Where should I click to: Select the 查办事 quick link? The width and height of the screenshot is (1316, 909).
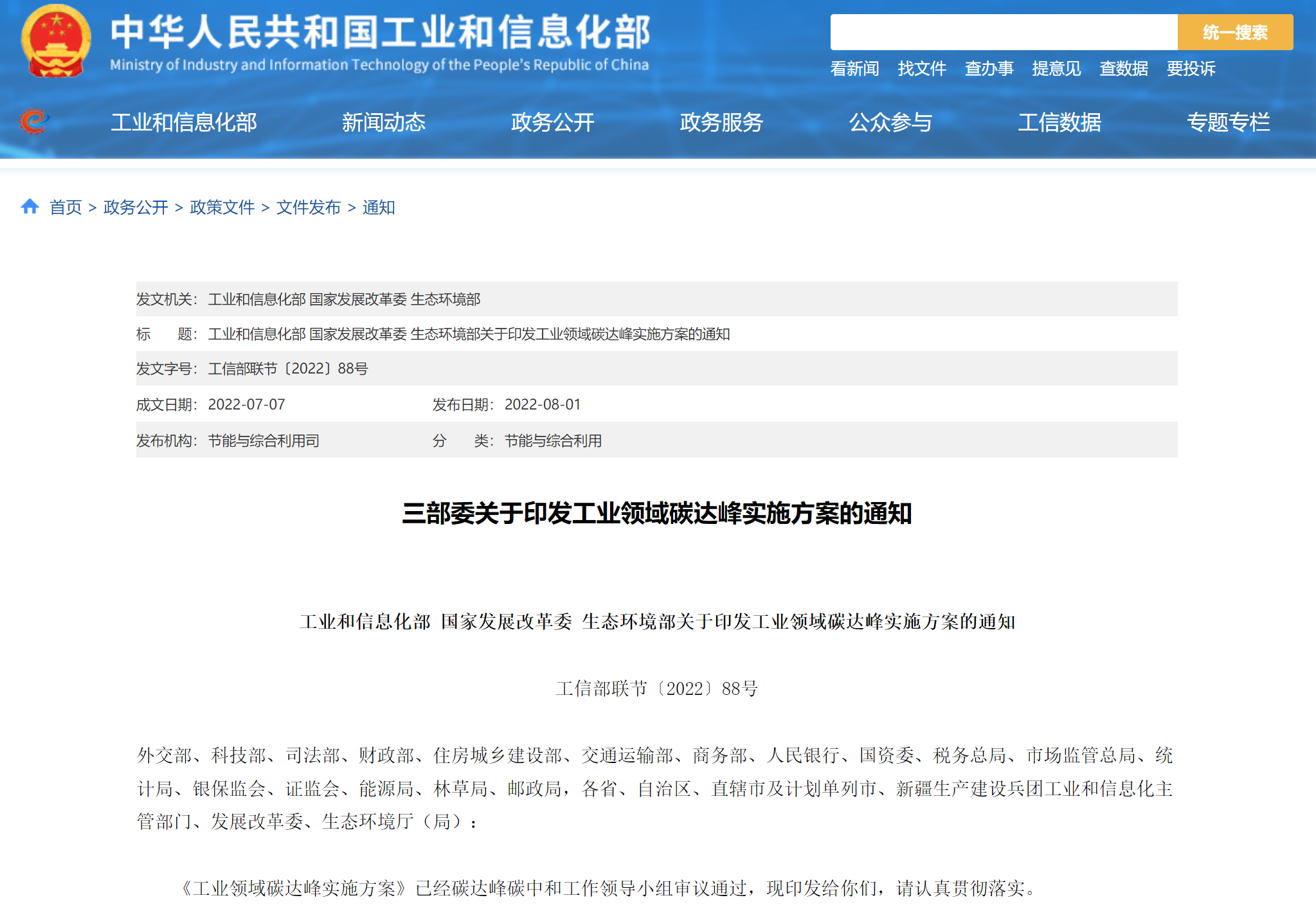coord(989,69)
